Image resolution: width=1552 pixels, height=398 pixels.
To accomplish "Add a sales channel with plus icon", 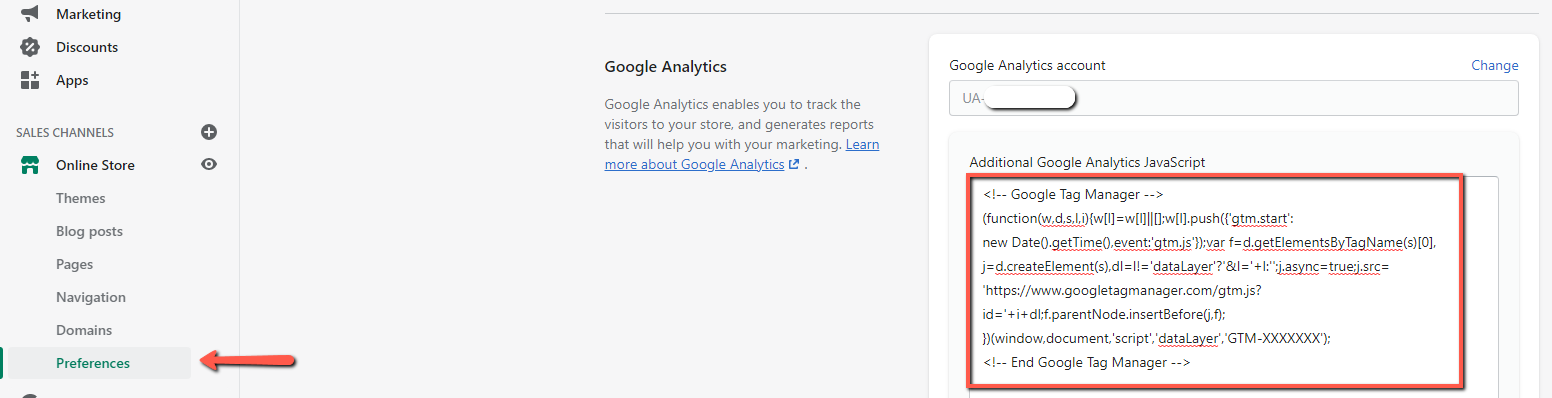I will 209,132.
